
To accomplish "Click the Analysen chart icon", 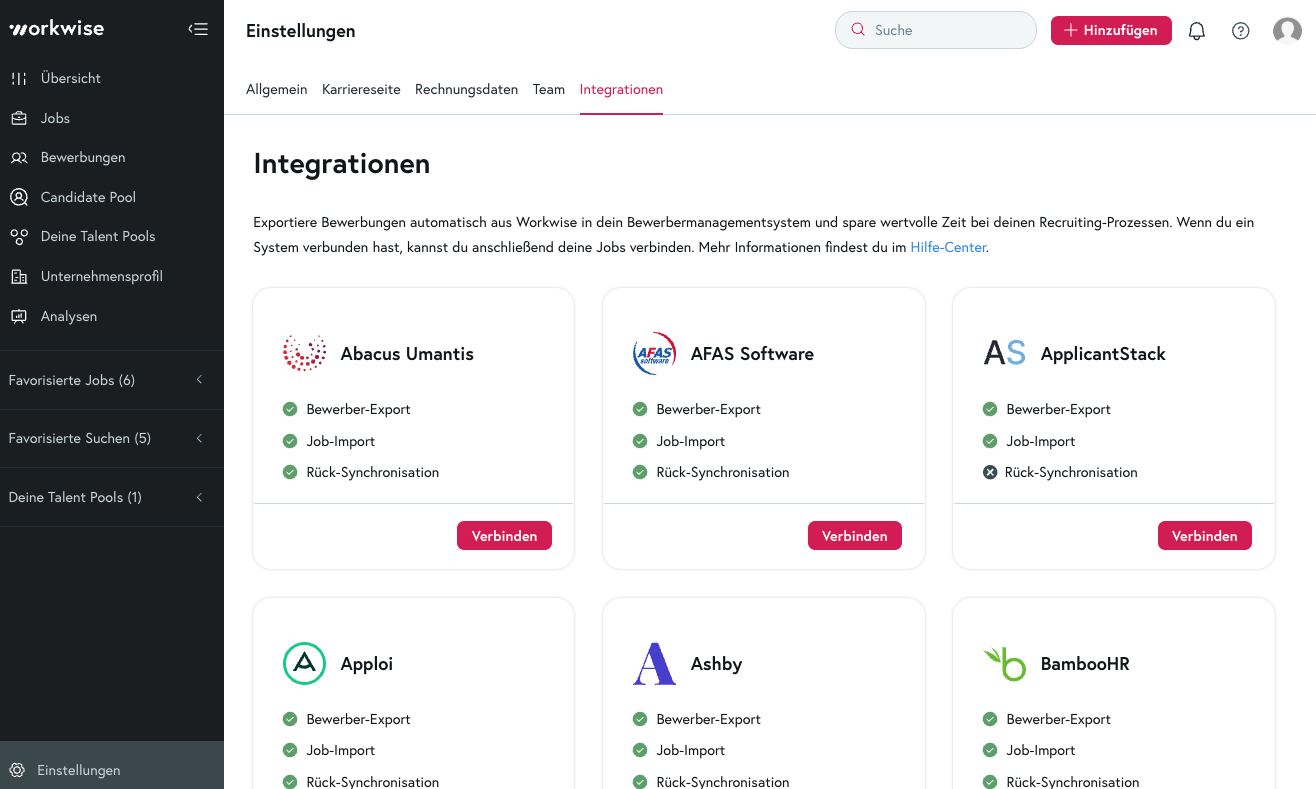I will point(19,316).
